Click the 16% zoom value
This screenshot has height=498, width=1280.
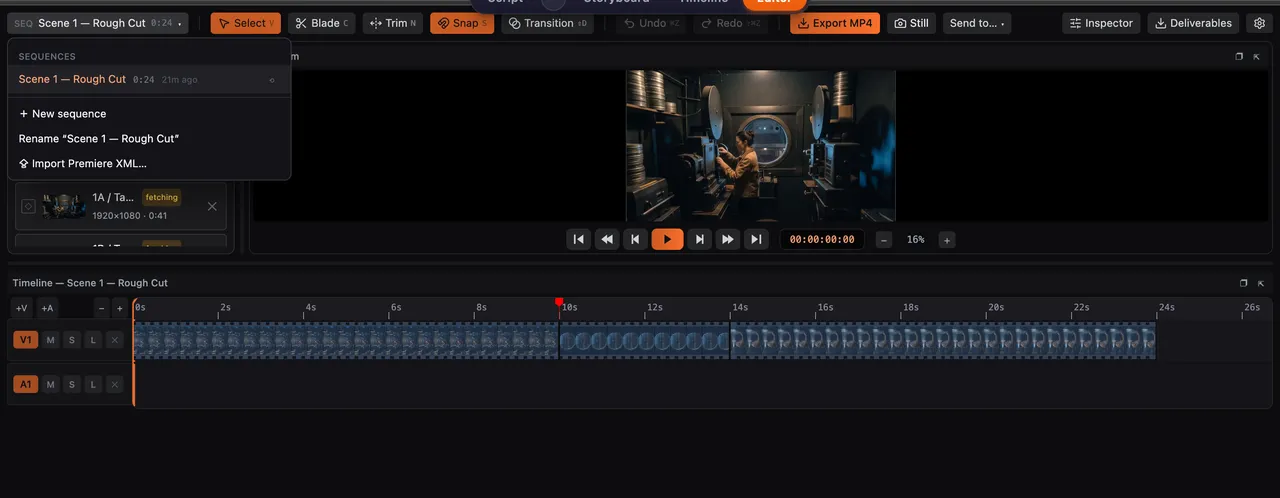pyautogui.click(x=916, y=240)
